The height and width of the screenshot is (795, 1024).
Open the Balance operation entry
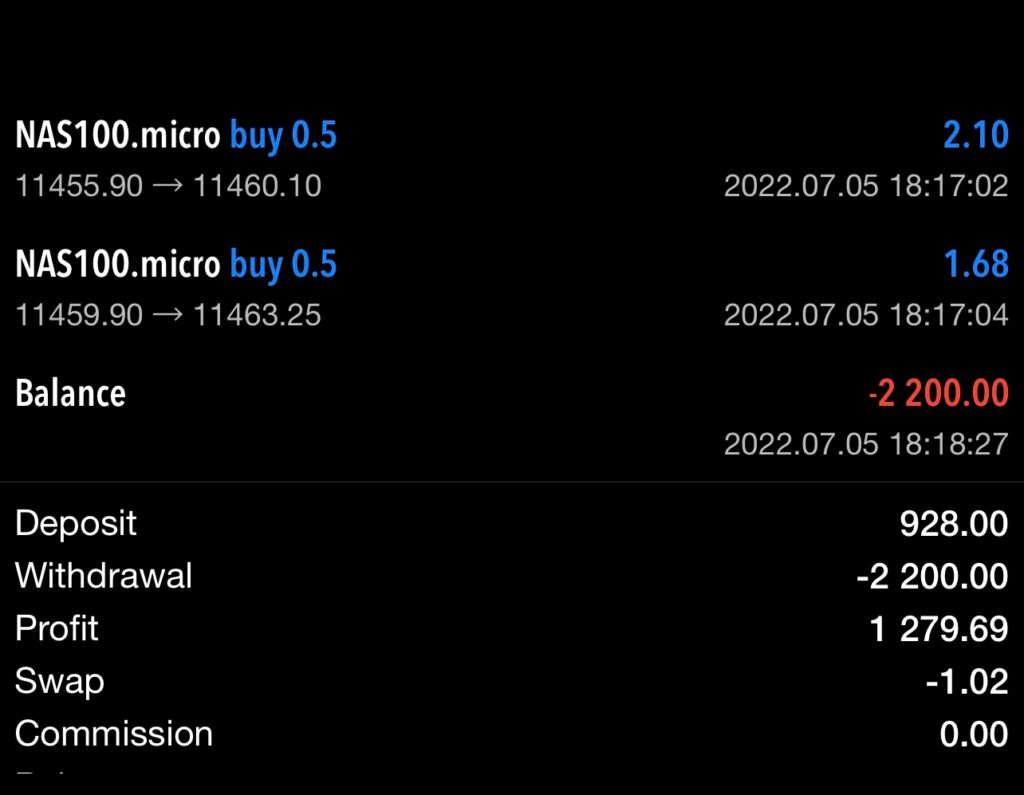coord(70,393)
